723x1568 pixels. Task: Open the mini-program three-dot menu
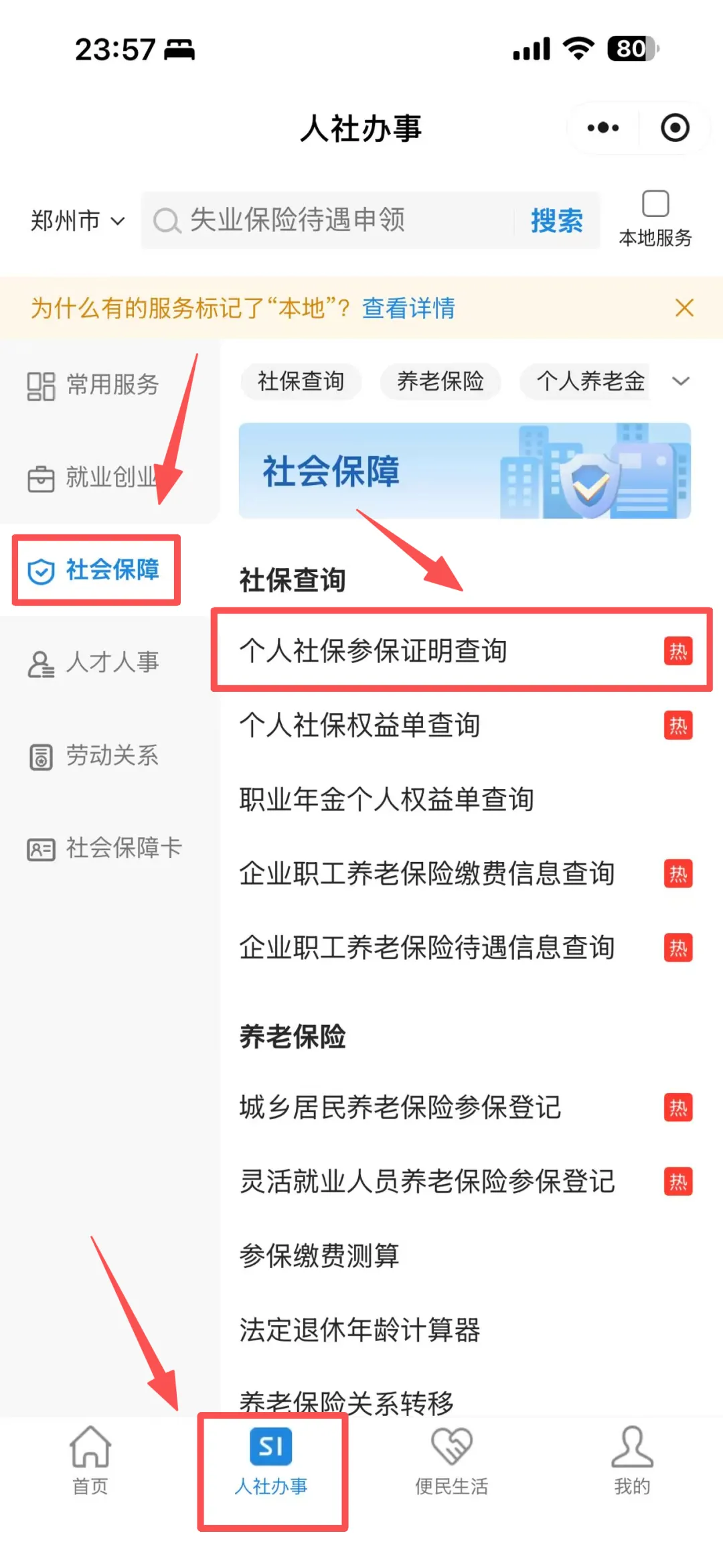pos(602,127)
